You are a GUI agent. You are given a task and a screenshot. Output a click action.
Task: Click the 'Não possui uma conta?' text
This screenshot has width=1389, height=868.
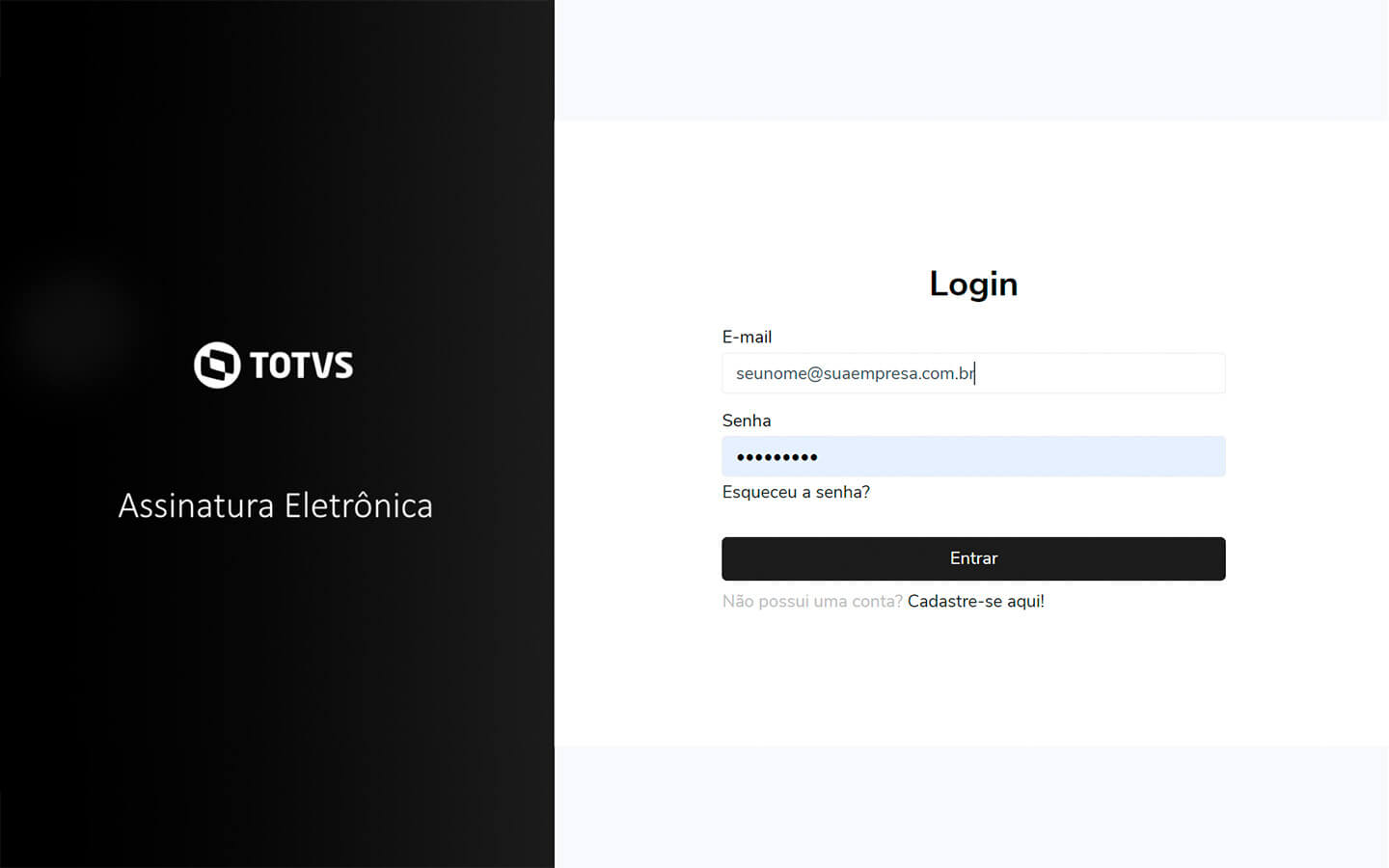[x=812, y=601]
